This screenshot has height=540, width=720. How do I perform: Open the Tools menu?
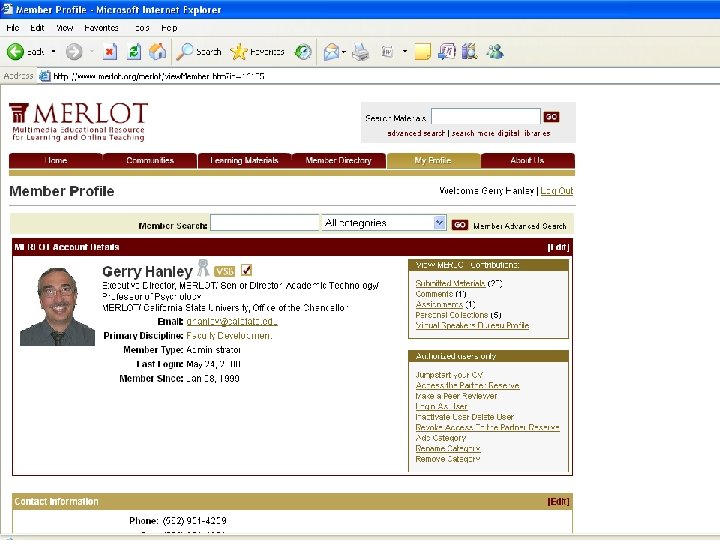(142, 28)
